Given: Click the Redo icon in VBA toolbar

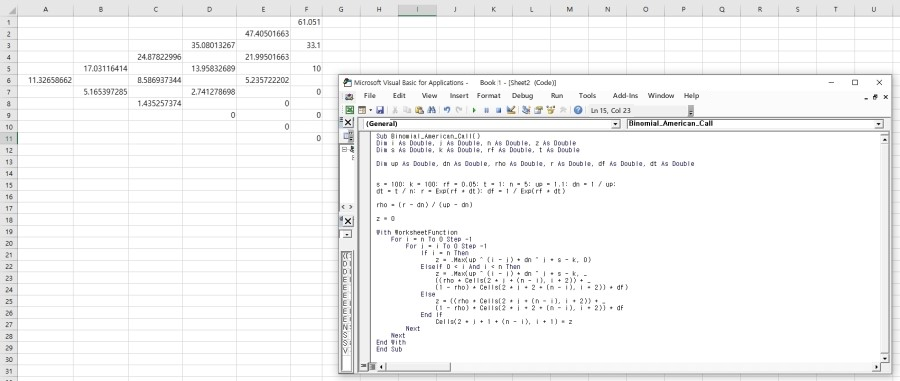Looking at the screenshot, I should pyautogui.click(x=459, y=110).
